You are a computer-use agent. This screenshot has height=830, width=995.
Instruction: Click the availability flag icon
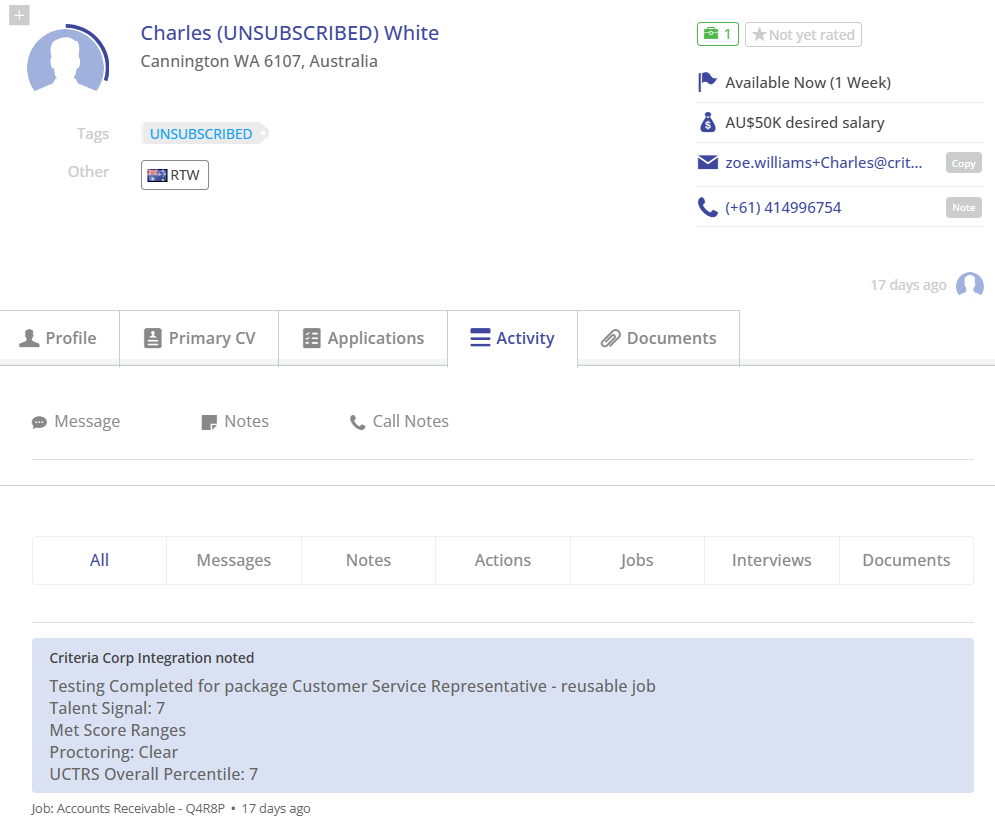[x=707, y=82]
